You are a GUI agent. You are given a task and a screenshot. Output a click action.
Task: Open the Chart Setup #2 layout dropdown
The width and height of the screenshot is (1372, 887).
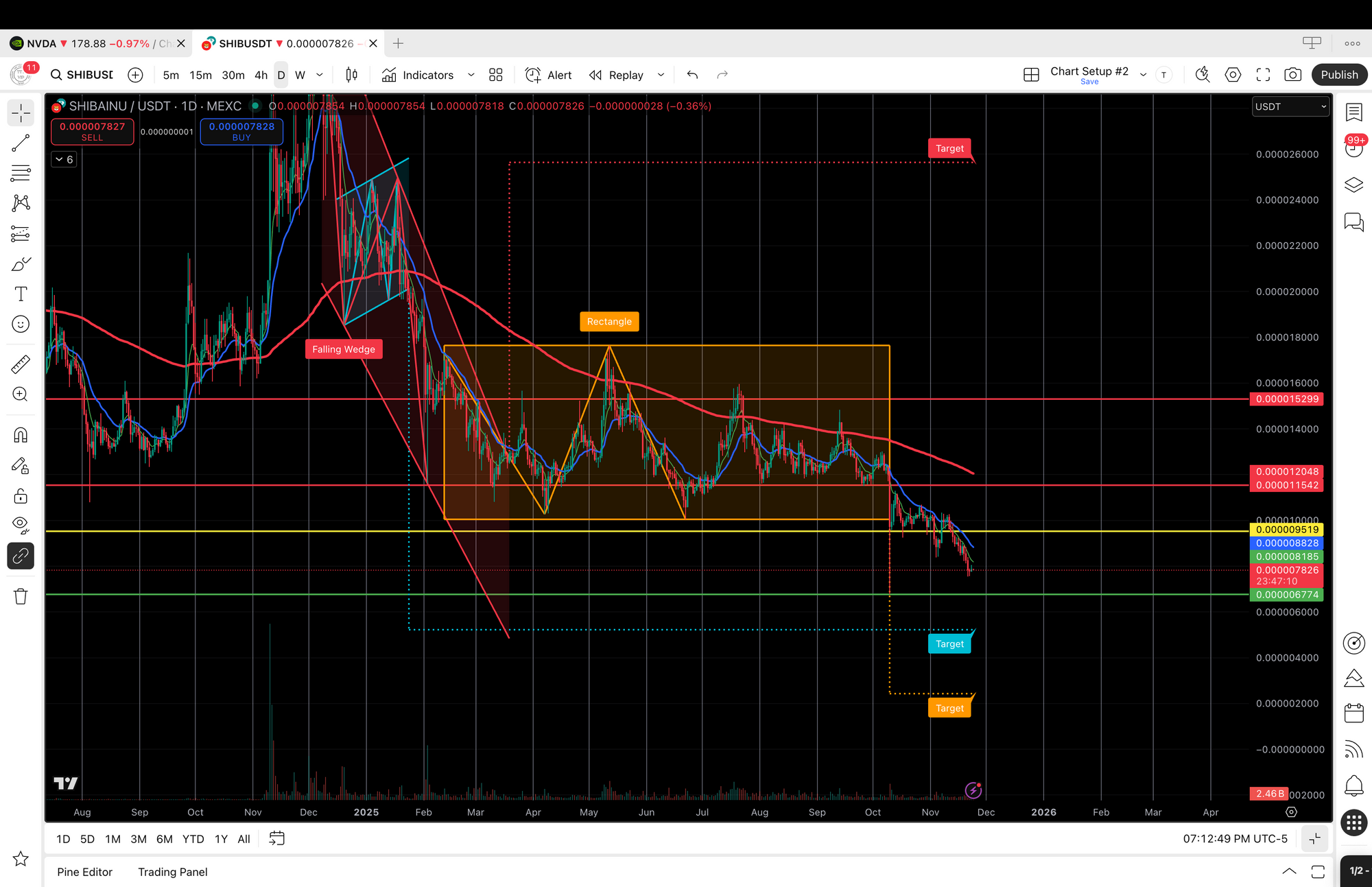(1143, 75)
